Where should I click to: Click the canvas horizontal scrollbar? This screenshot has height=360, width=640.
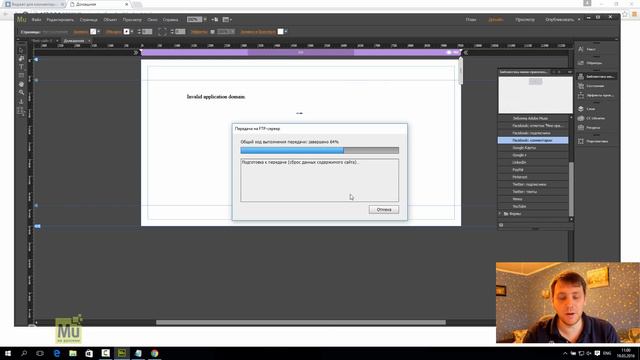301,322
